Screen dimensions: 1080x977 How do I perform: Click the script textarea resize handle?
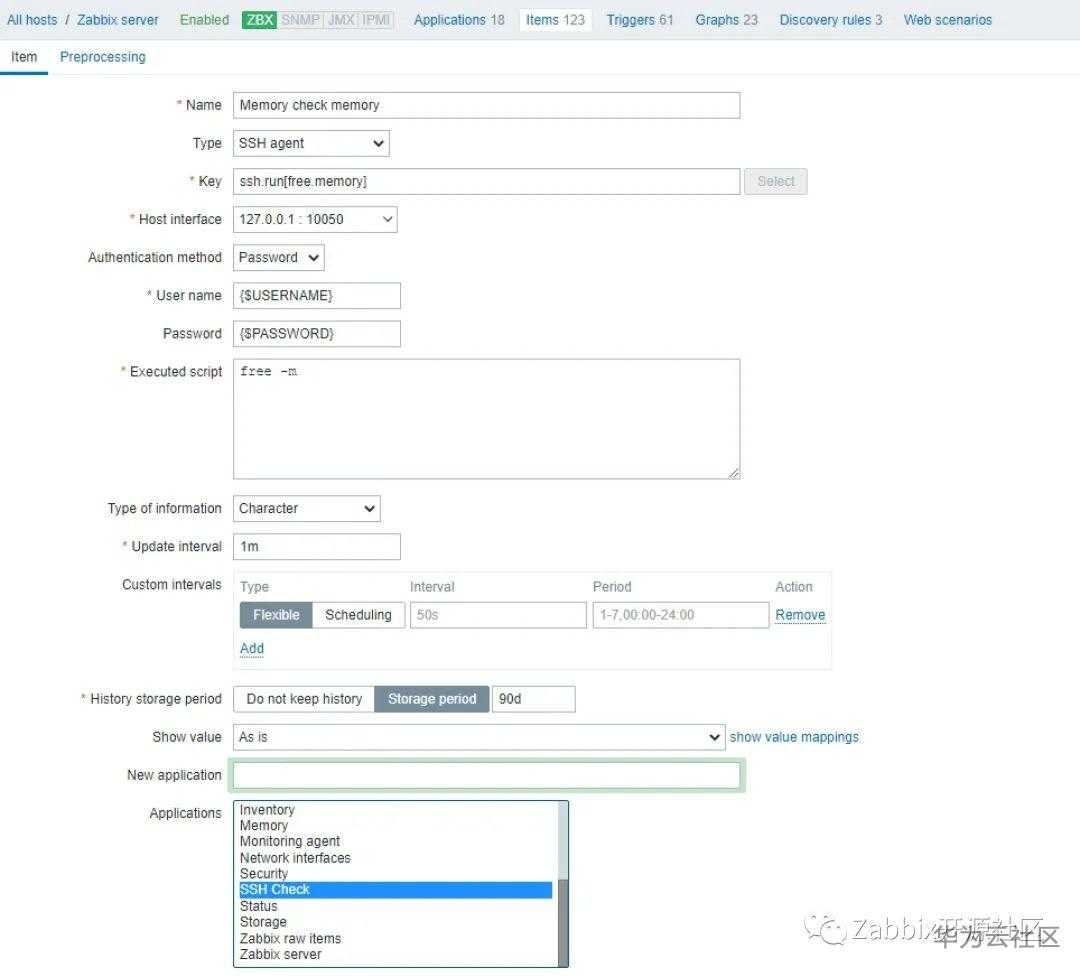(x=734, y=473)
